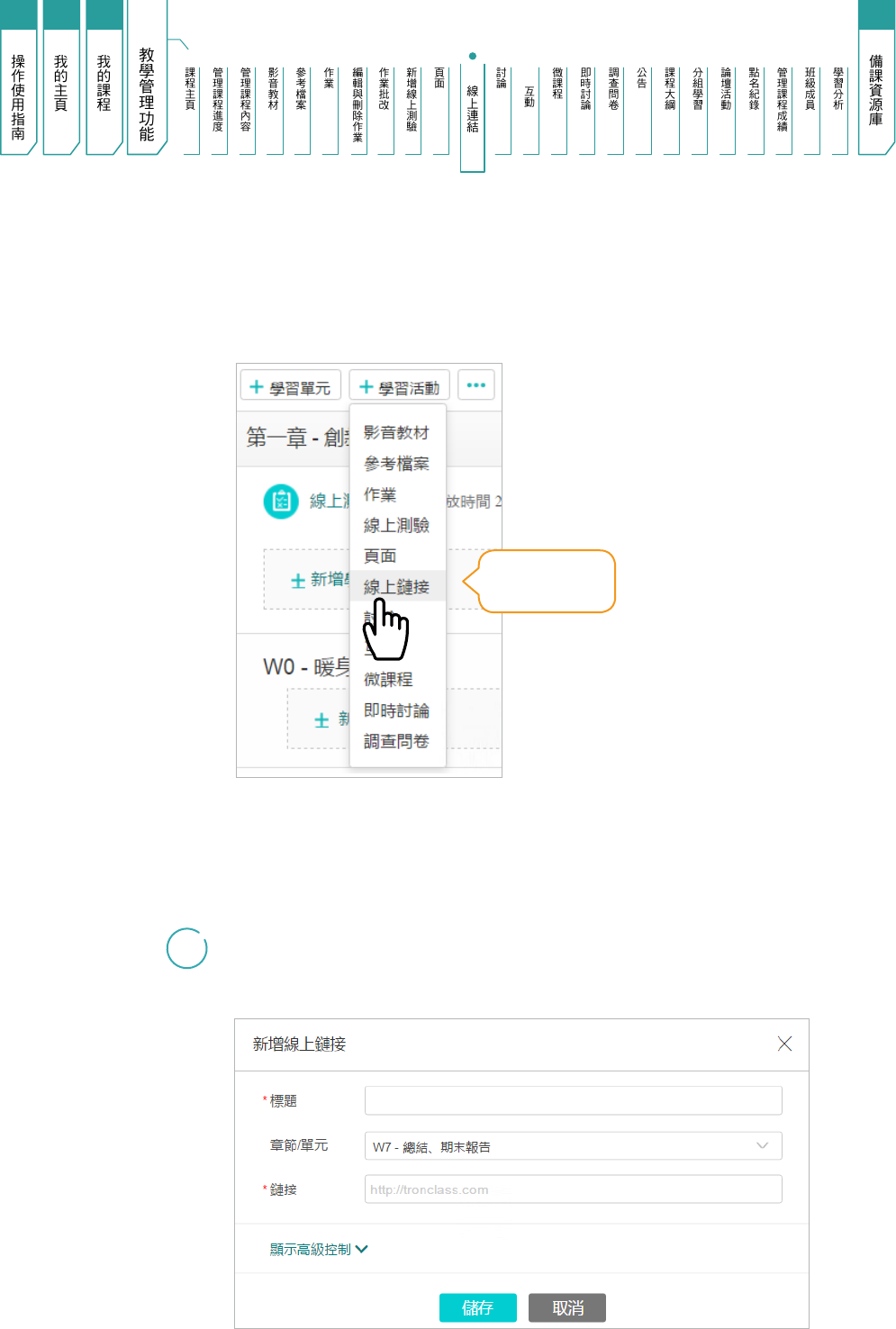Click the plus icon beside 新增 in chapter one
This screenshot has height=1329, width=896.
coord(298,581)
